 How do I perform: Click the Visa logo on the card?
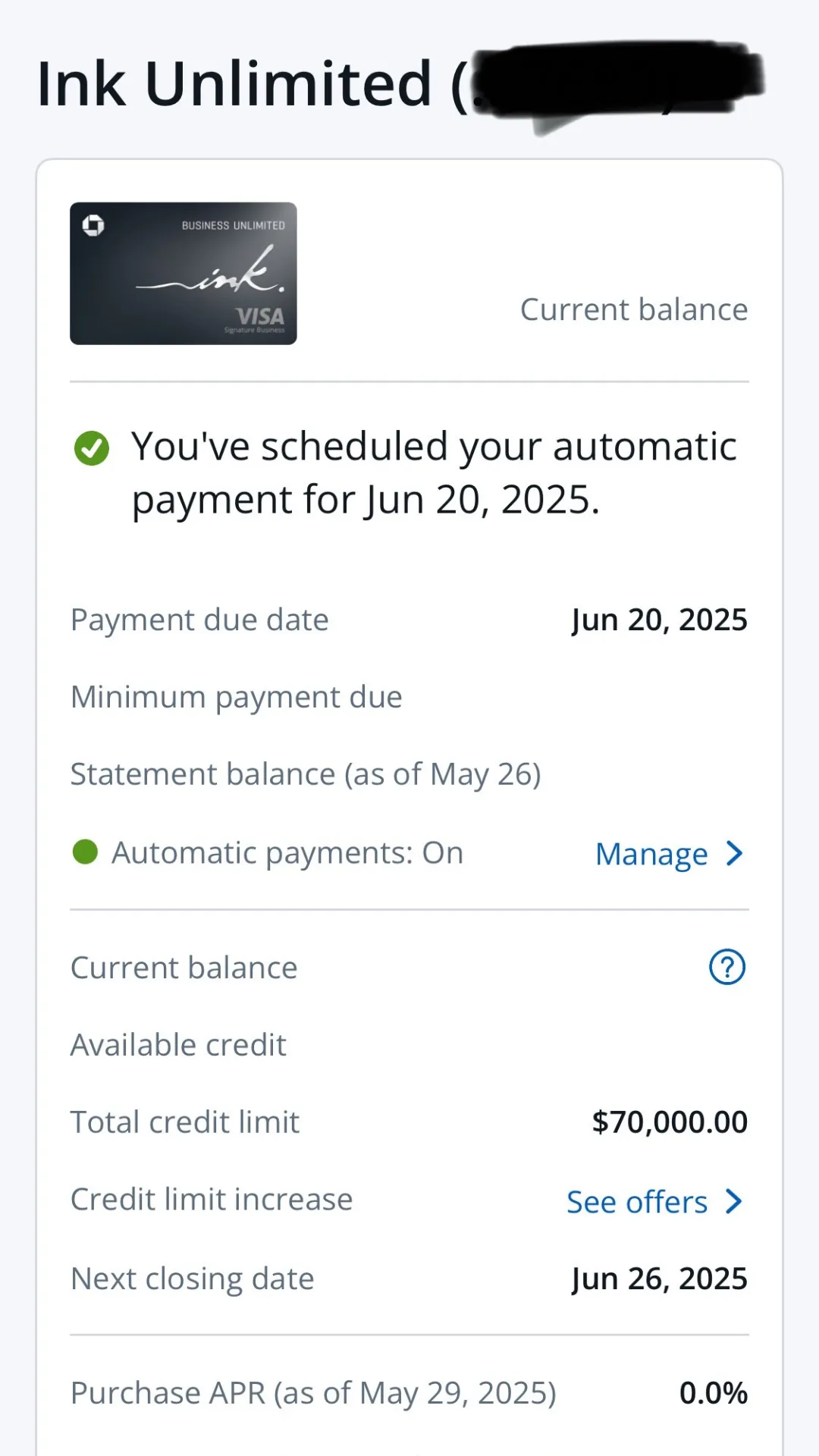click(x=259, y=315)
